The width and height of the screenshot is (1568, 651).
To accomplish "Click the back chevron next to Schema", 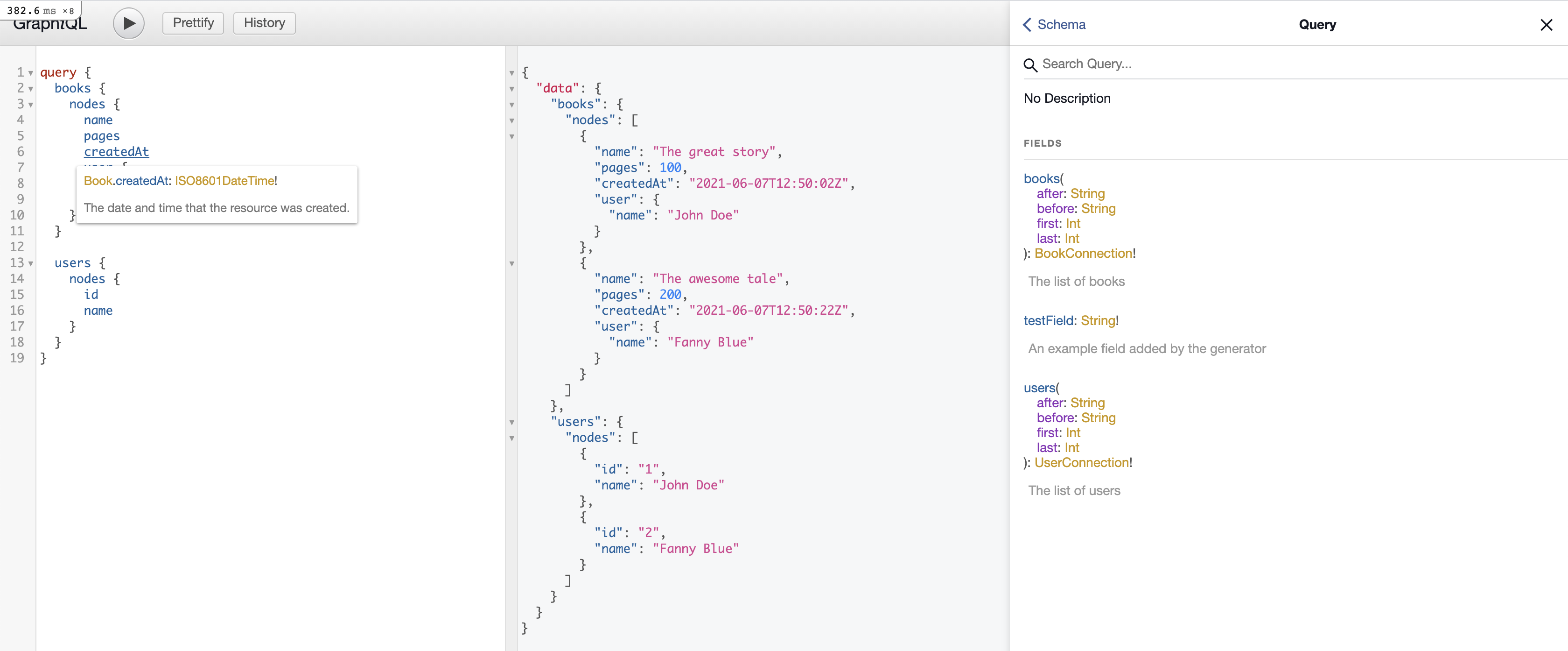I will coord(1027,24).
